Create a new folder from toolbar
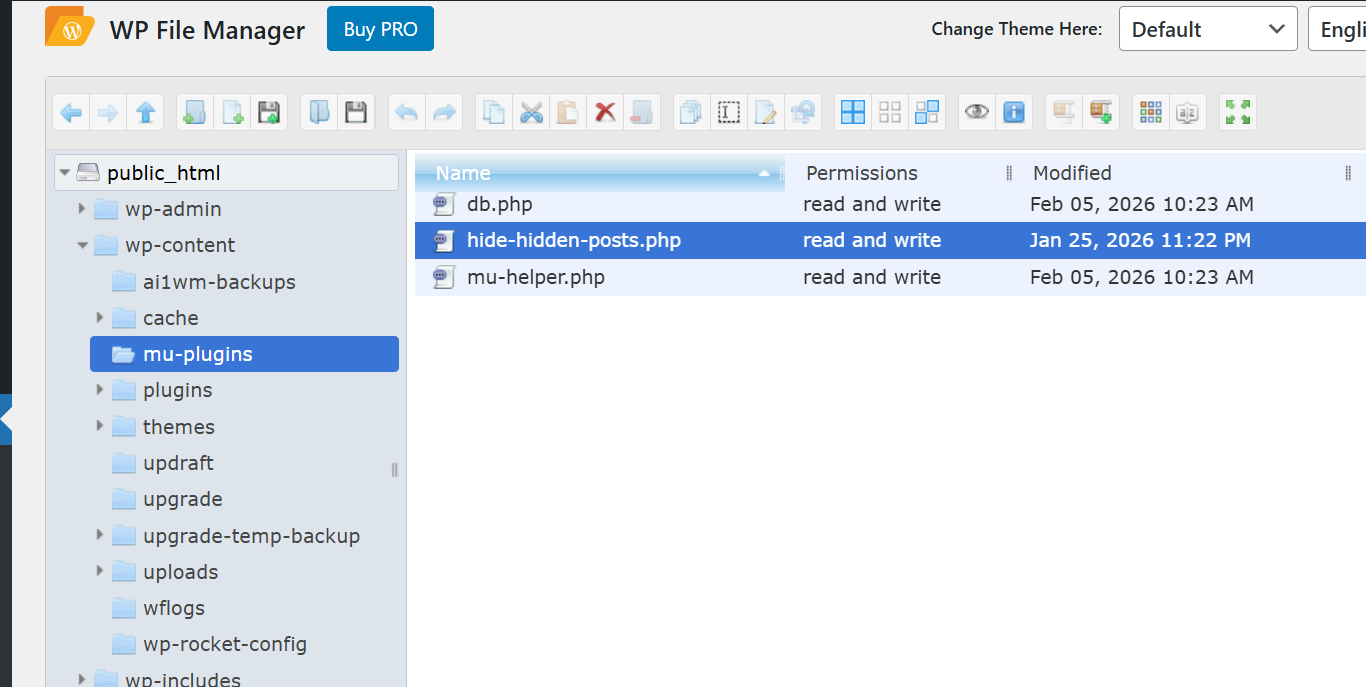The image size is (1366, 687). click(195, 112)
